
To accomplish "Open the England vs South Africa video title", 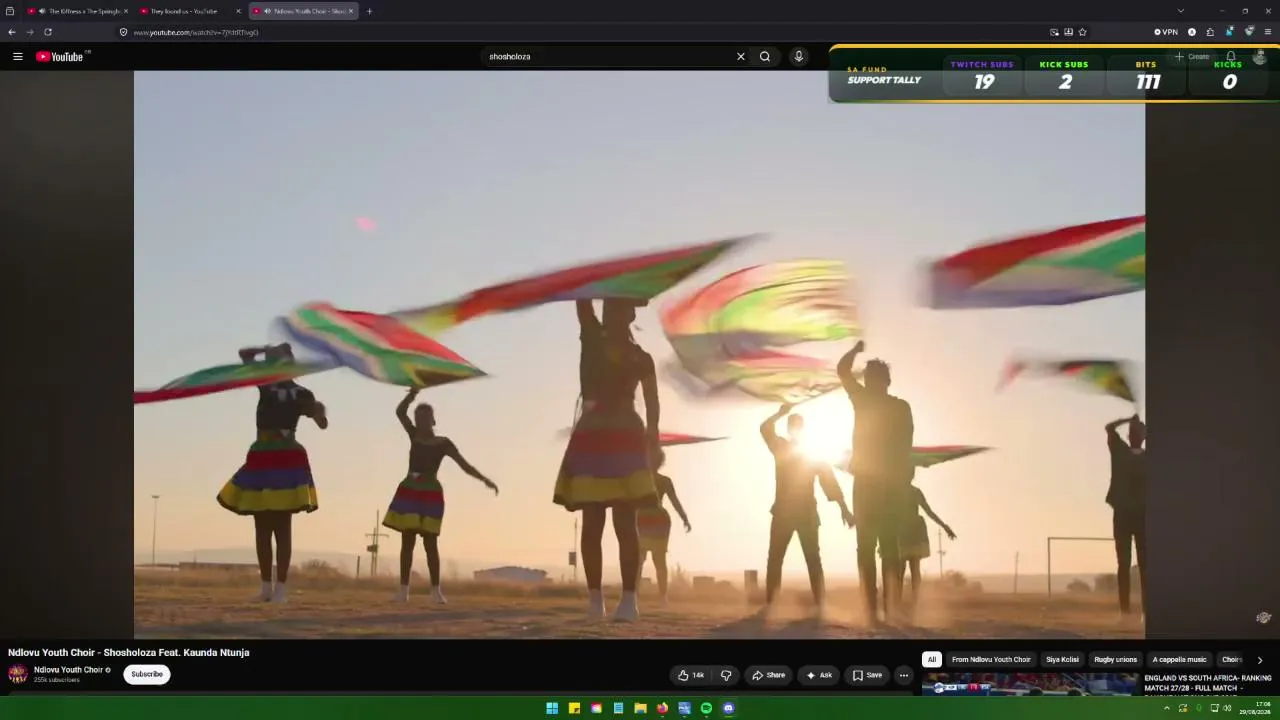I will click(1208, 683).
